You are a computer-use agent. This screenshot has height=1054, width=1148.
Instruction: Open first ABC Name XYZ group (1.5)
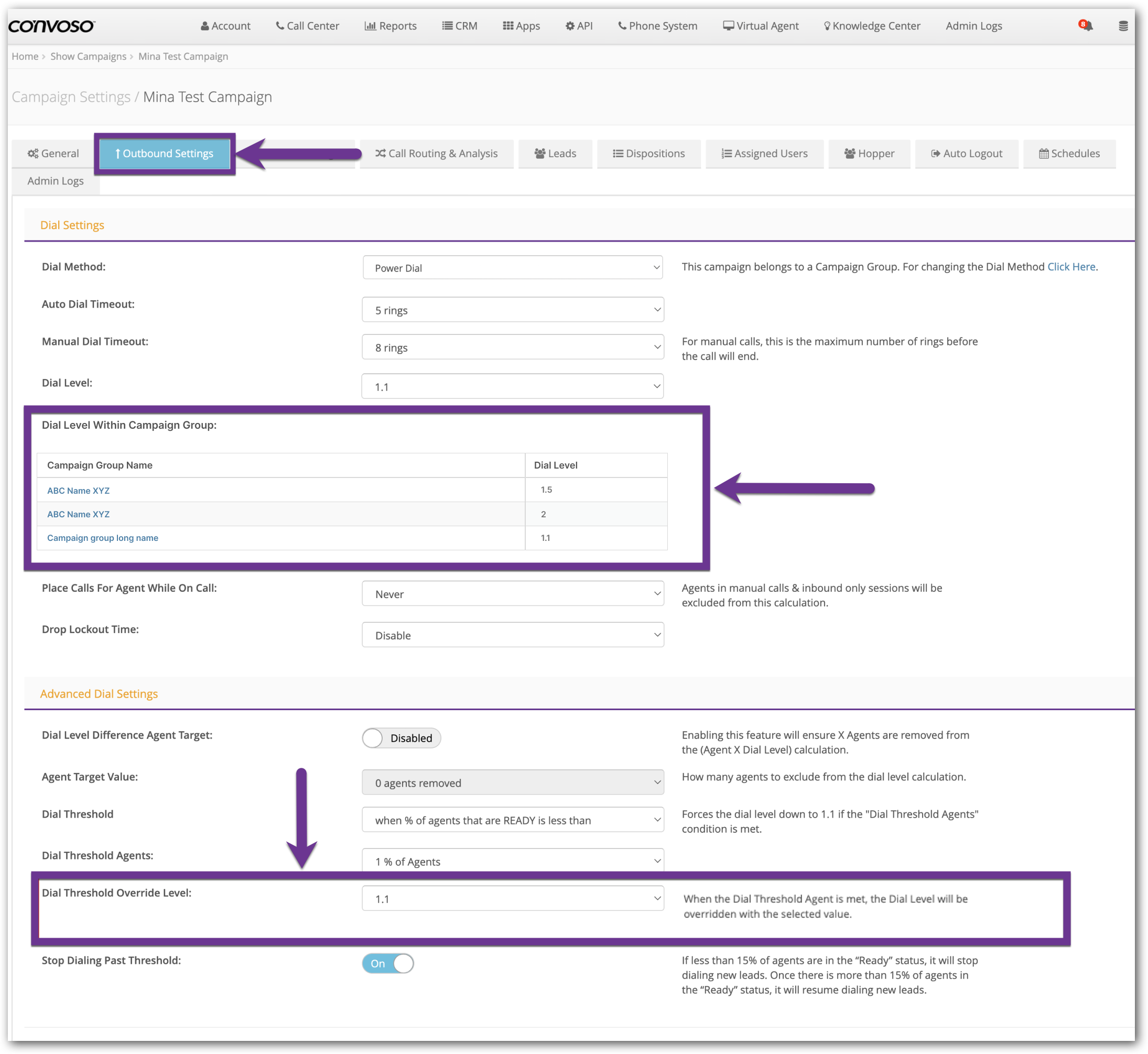78,491
